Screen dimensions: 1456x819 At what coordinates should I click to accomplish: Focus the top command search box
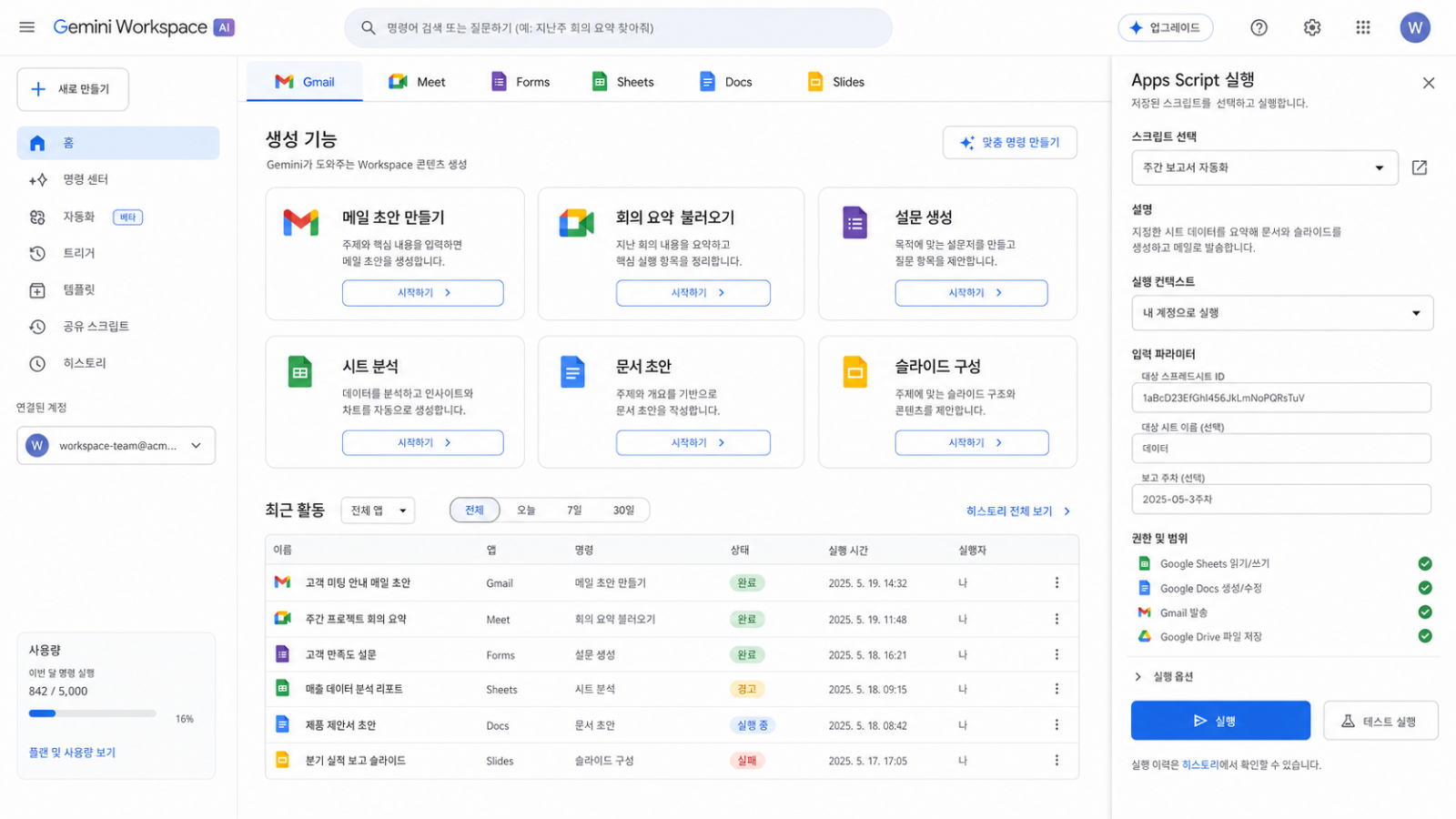[x=618, y=28]
